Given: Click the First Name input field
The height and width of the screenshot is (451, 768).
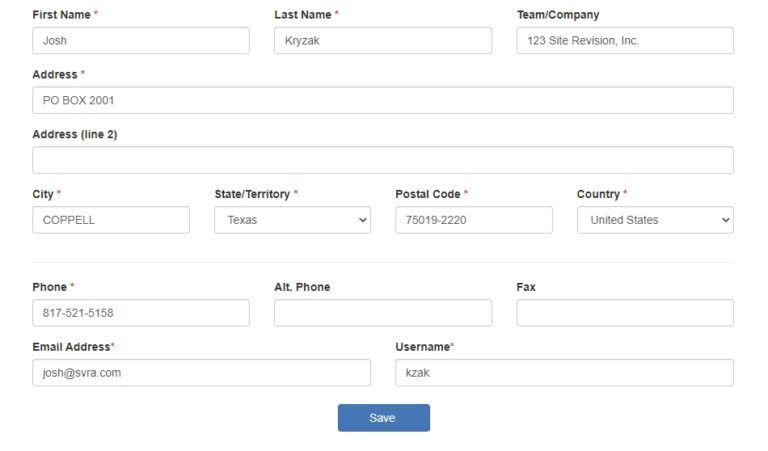Looking at the screenshot, I should click(x=141, y=41).
